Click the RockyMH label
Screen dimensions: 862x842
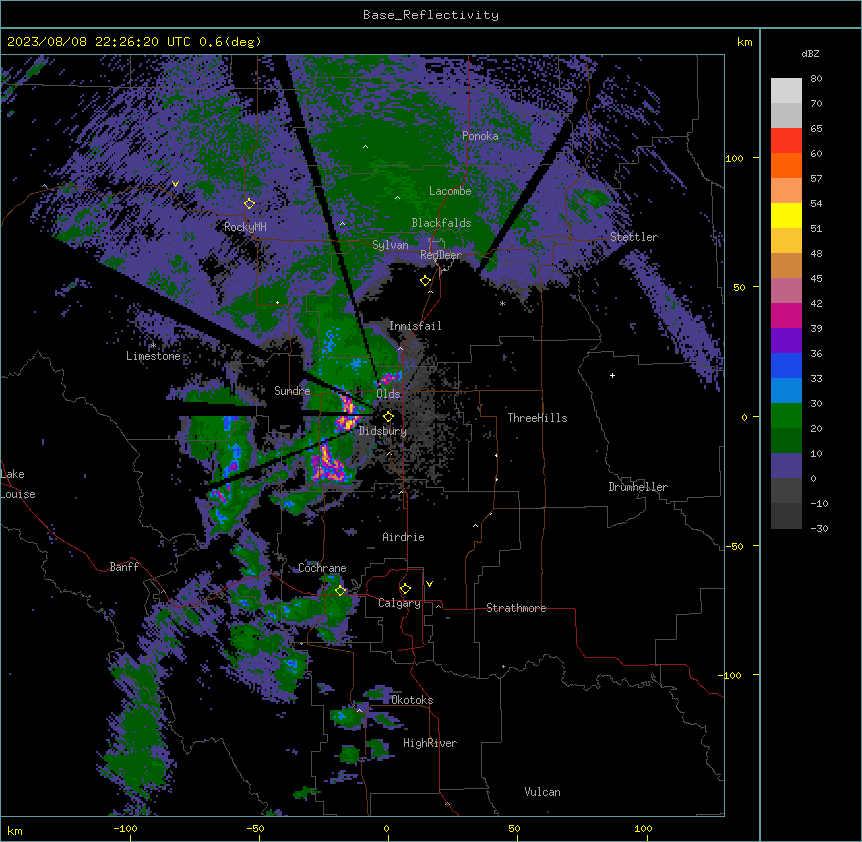[245, 227]
